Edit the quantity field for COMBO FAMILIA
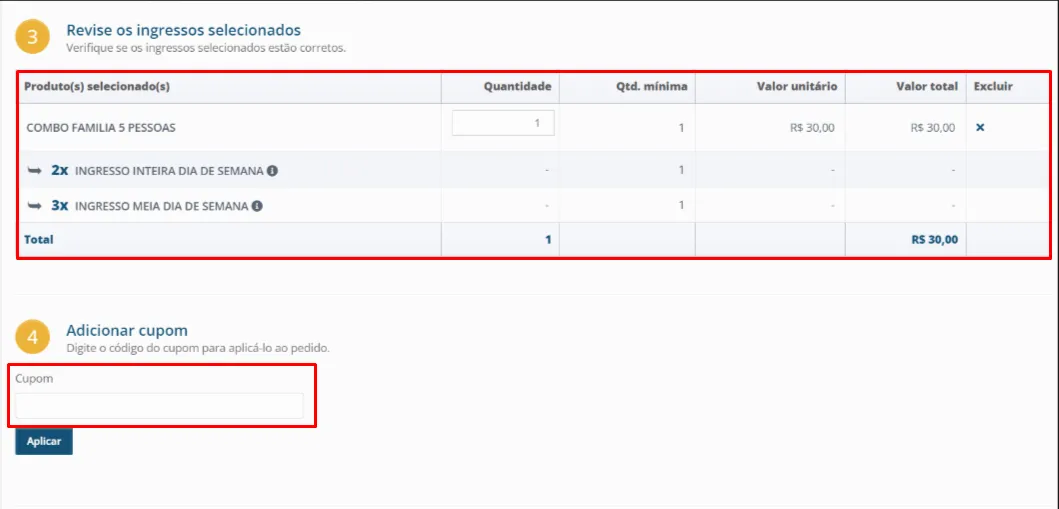The image size is (1059, 509). [503, 123]
